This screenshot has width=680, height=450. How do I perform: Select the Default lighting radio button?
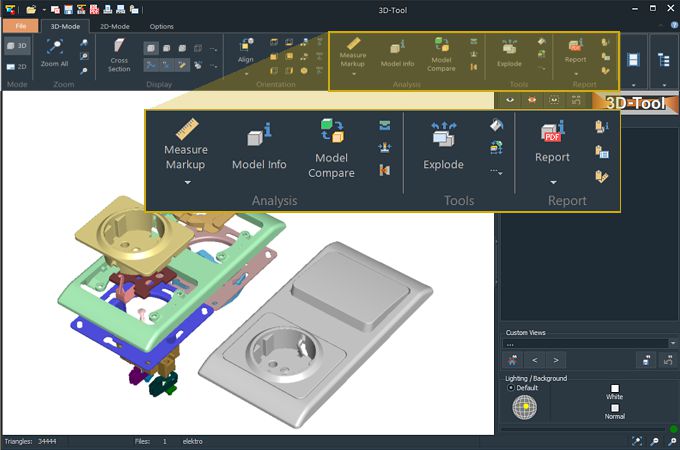pyautogui.click(x=511, y=388)
